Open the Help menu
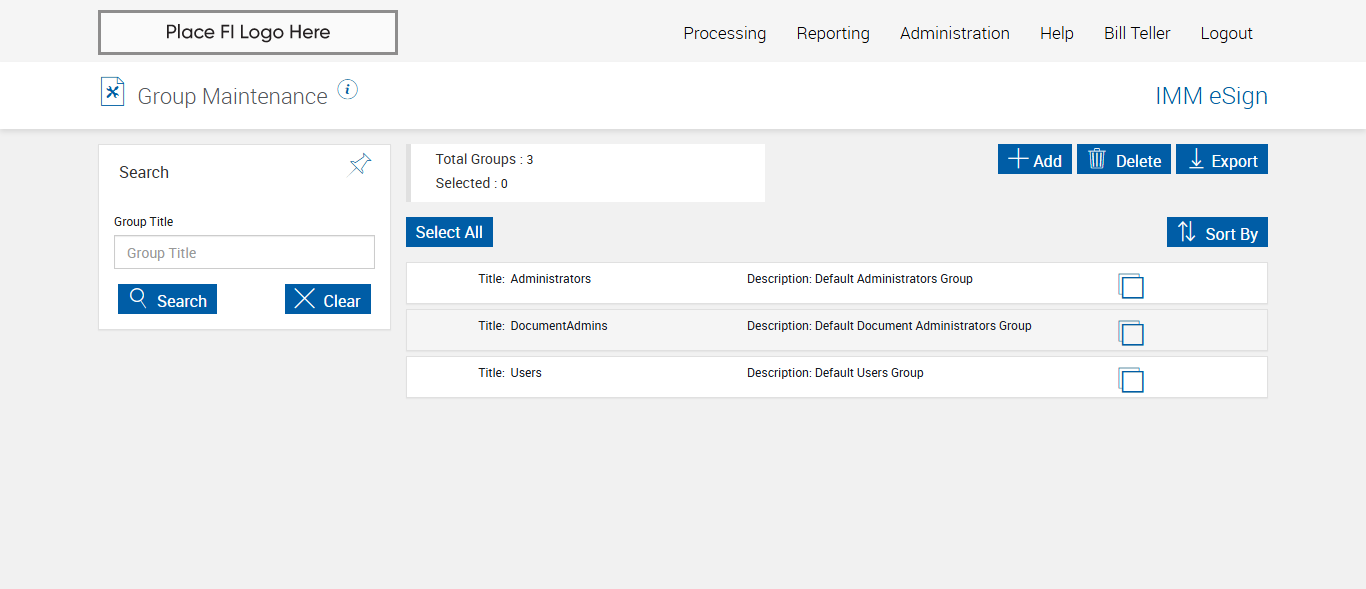Screen dimensions: 1366x589 click(1056, 33)
